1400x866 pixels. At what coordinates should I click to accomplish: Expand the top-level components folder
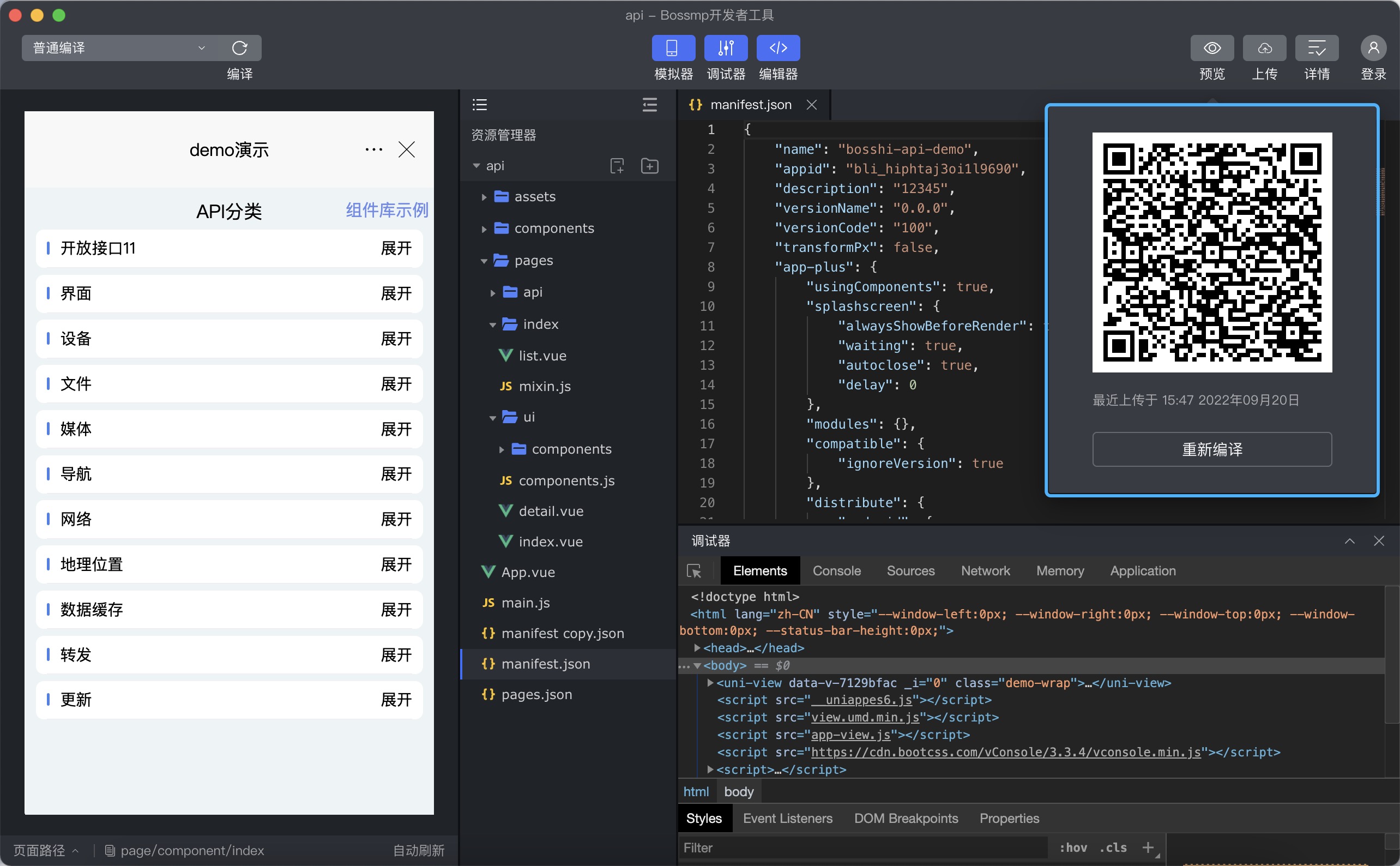coord(485,228)
